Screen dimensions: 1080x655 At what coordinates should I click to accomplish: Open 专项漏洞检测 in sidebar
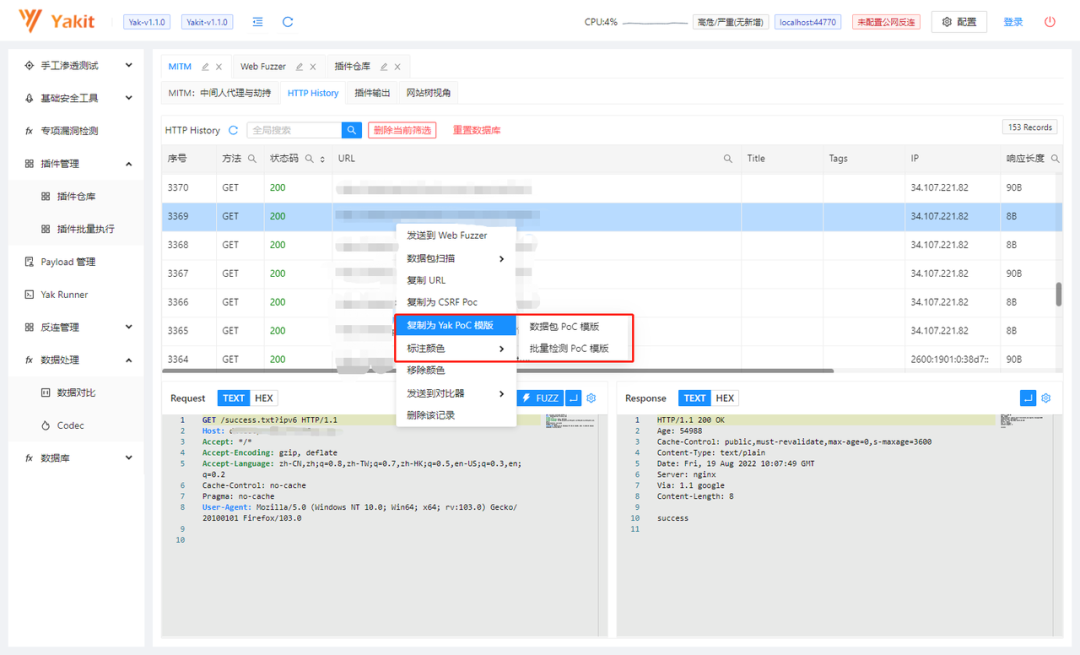pyautogui.click(x=76, y=131)
